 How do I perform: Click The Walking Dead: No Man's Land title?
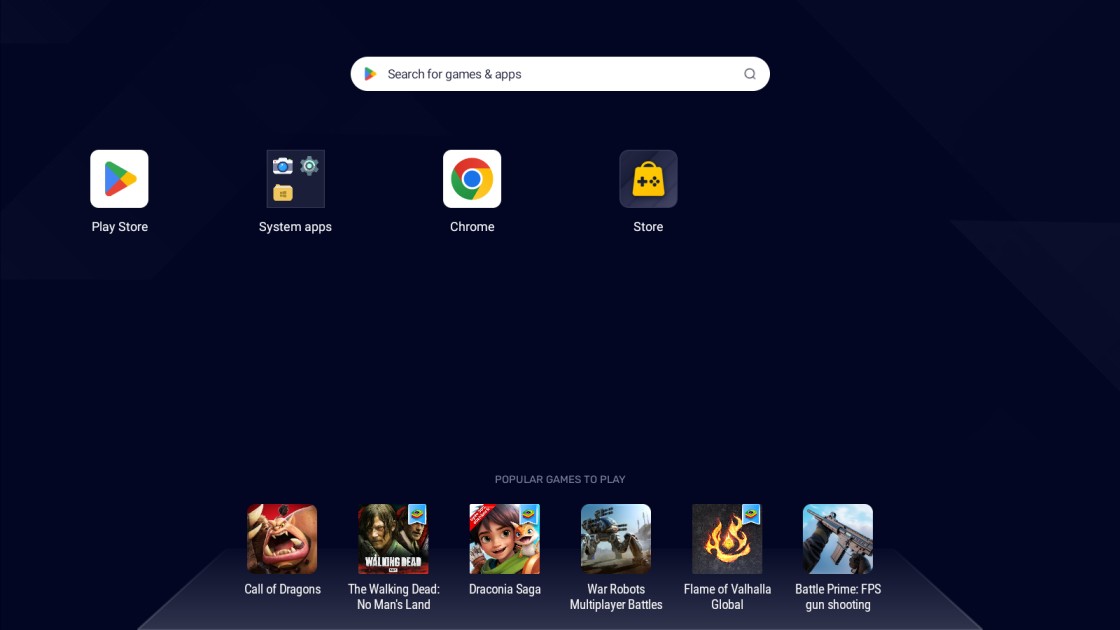click(x=394, y=596)
